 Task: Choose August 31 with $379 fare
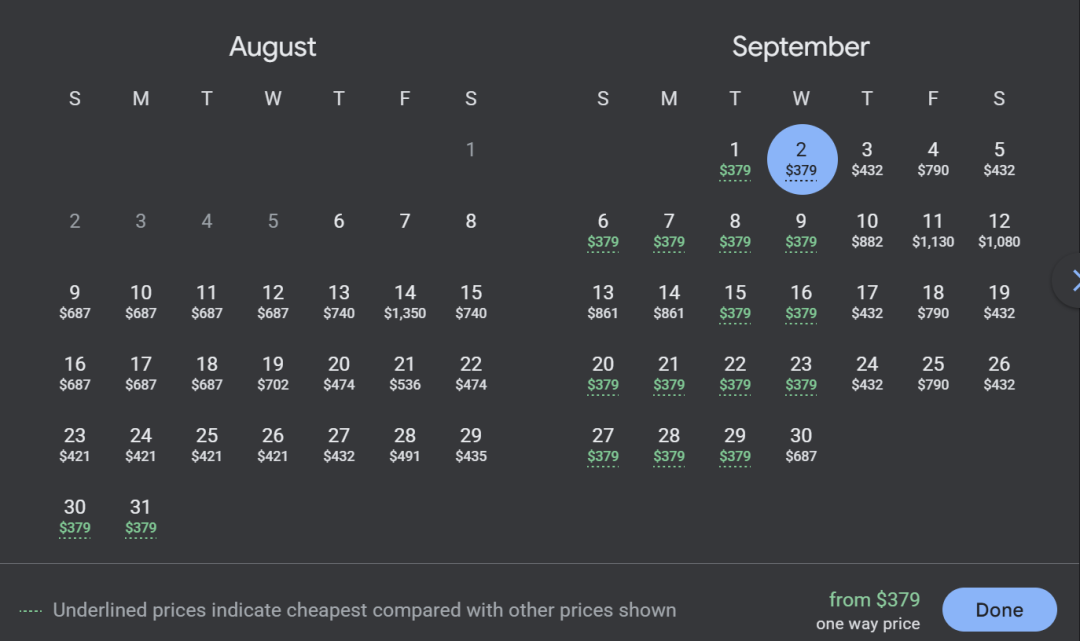(x=141, y=517)
